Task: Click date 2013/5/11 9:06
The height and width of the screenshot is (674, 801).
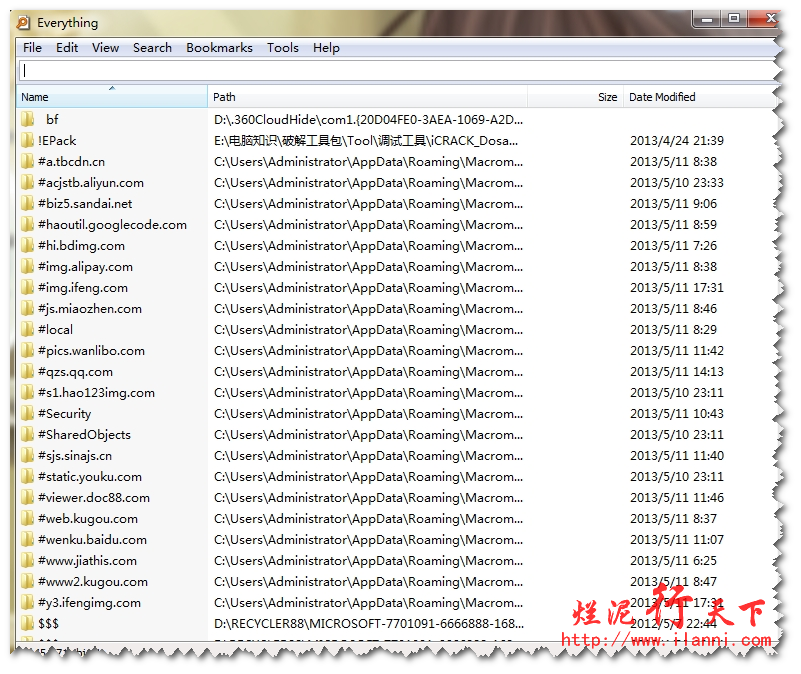Action: [673, 203]
